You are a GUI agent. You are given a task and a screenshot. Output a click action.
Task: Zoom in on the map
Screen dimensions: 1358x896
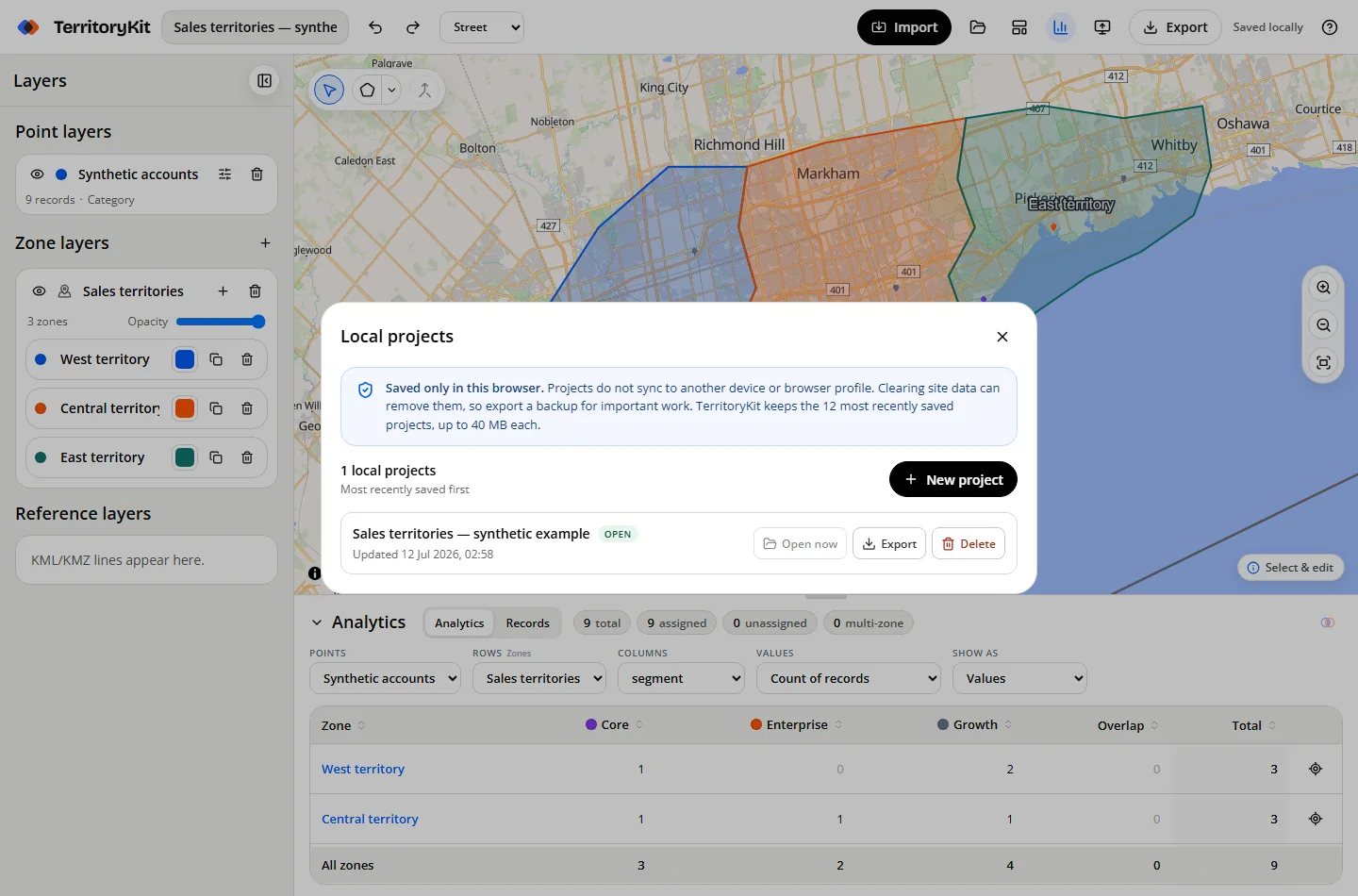tap(1324, 288)
